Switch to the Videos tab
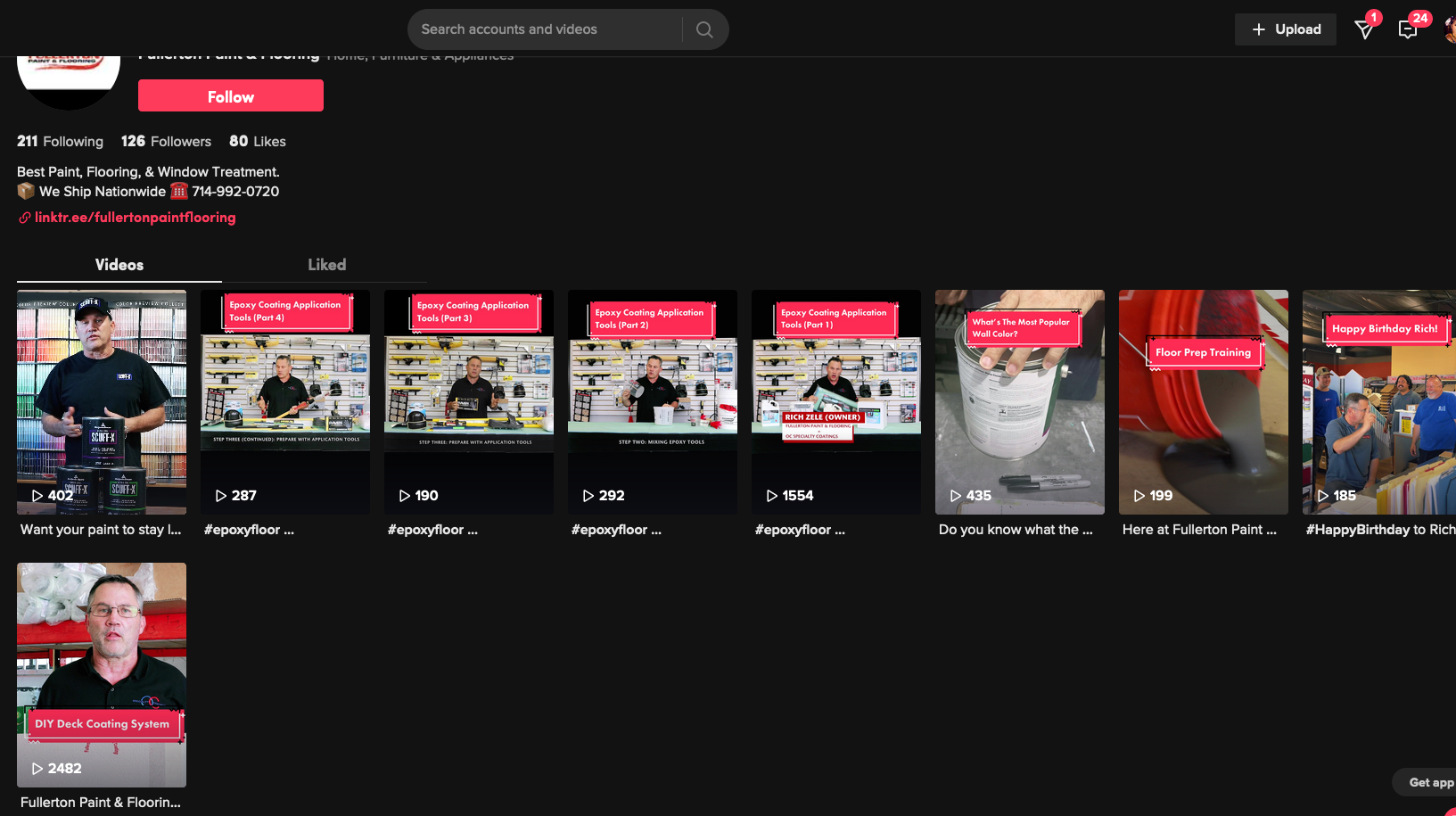Image resolution: width=1456 pixels, height=816 pixels. click(119, 265)
